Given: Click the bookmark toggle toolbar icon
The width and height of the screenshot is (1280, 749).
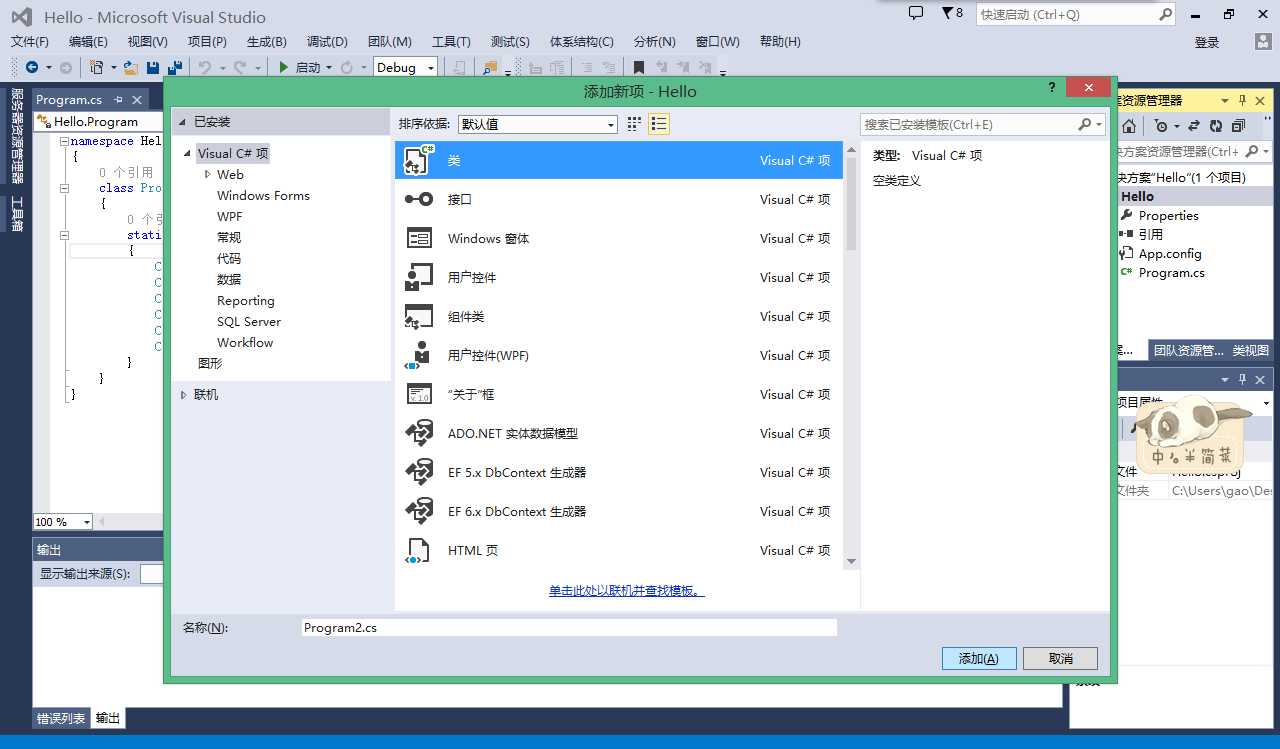Looking at the screenshot, I should coord(638,67).
